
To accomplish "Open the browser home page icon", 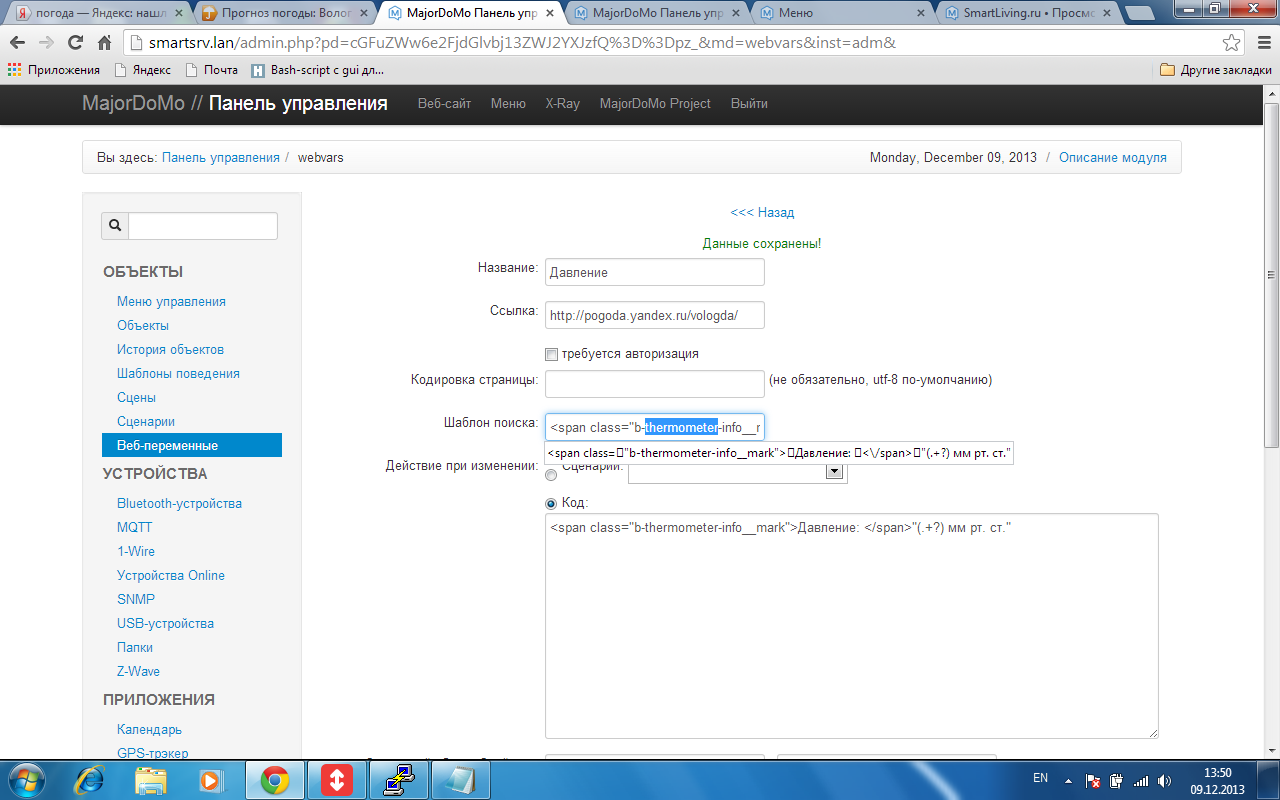I will (104, 43).
